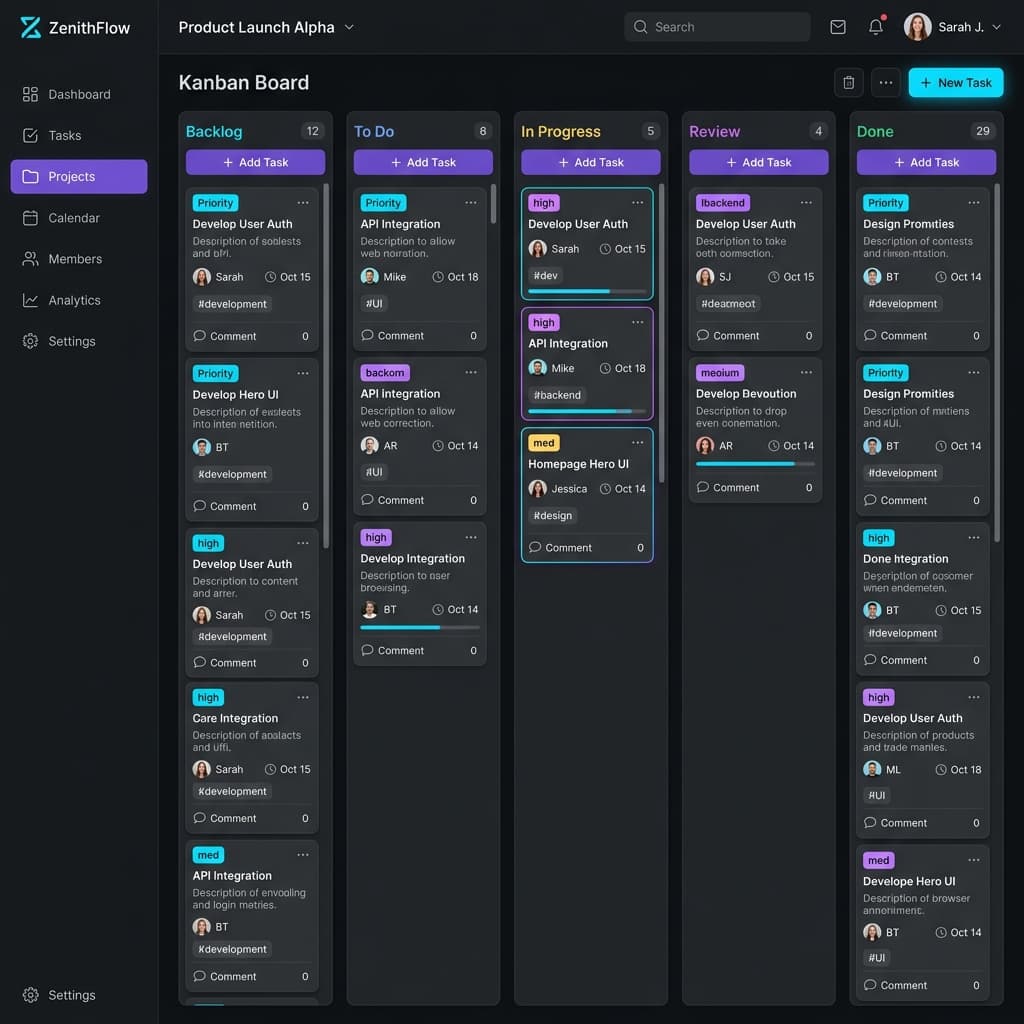Open menu on Develop Bevoution card
Image resolution: width=1024 pixels, height=1024 pixels.
tap(807, 372)
